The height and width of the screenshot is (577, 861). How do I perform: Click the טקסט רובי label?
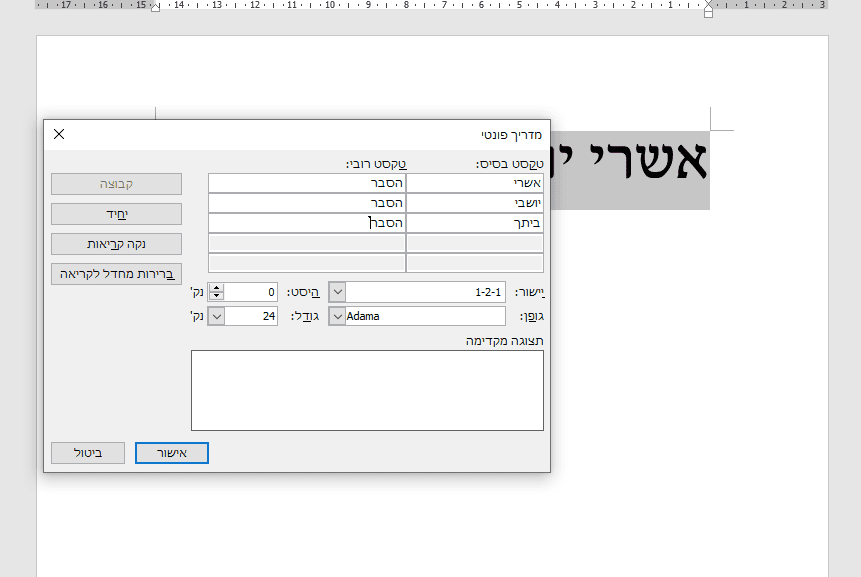pos(377,164)
